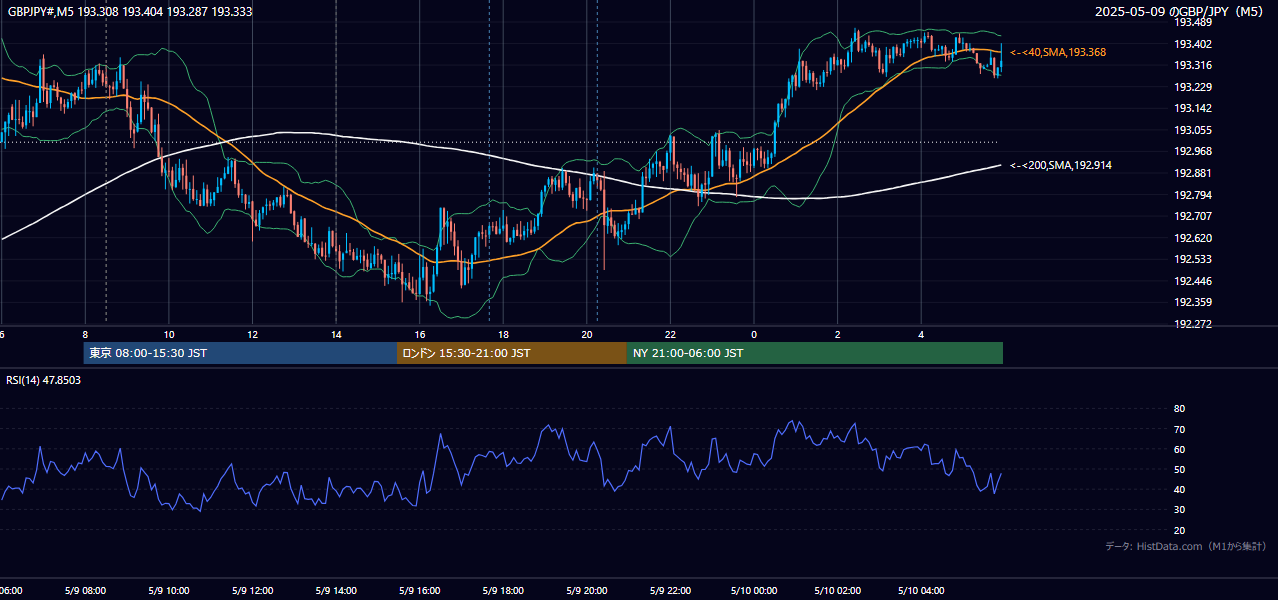Click the RSI axis level 70
Viewport: 1278px width, 600px height.
[1180, 429]
